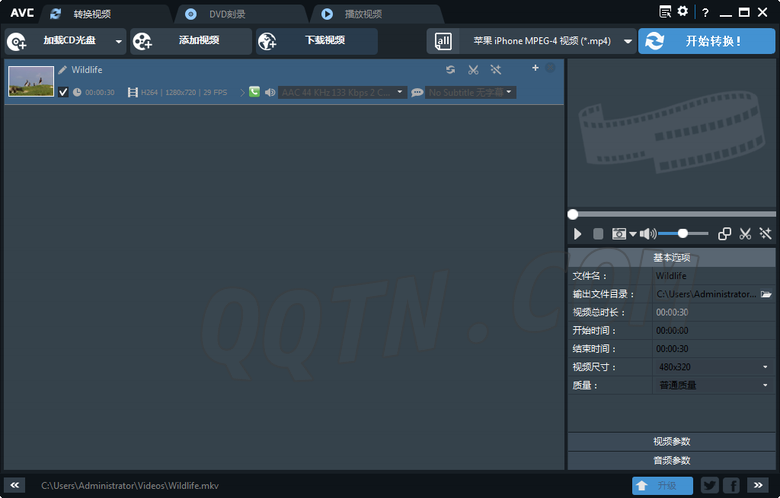
Task: Open the 苹果 iPhone MPEG-4 output profile dropdown
Action: coord(628,41)
